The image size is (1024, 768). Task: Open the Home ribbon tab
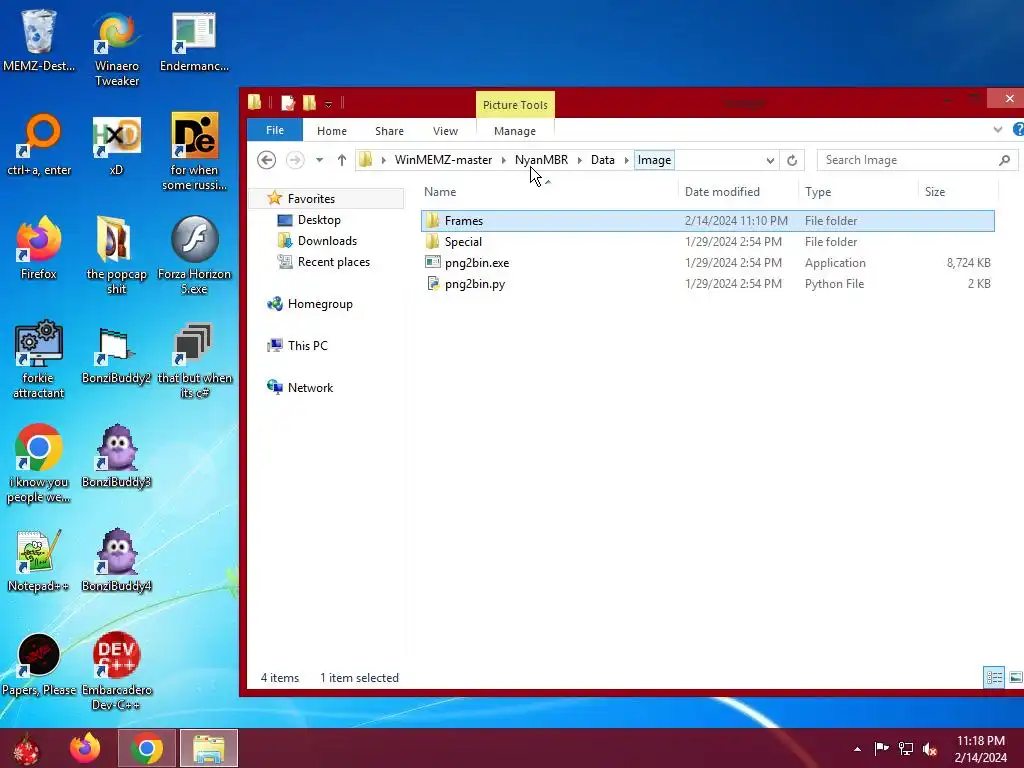click(332, 131)
